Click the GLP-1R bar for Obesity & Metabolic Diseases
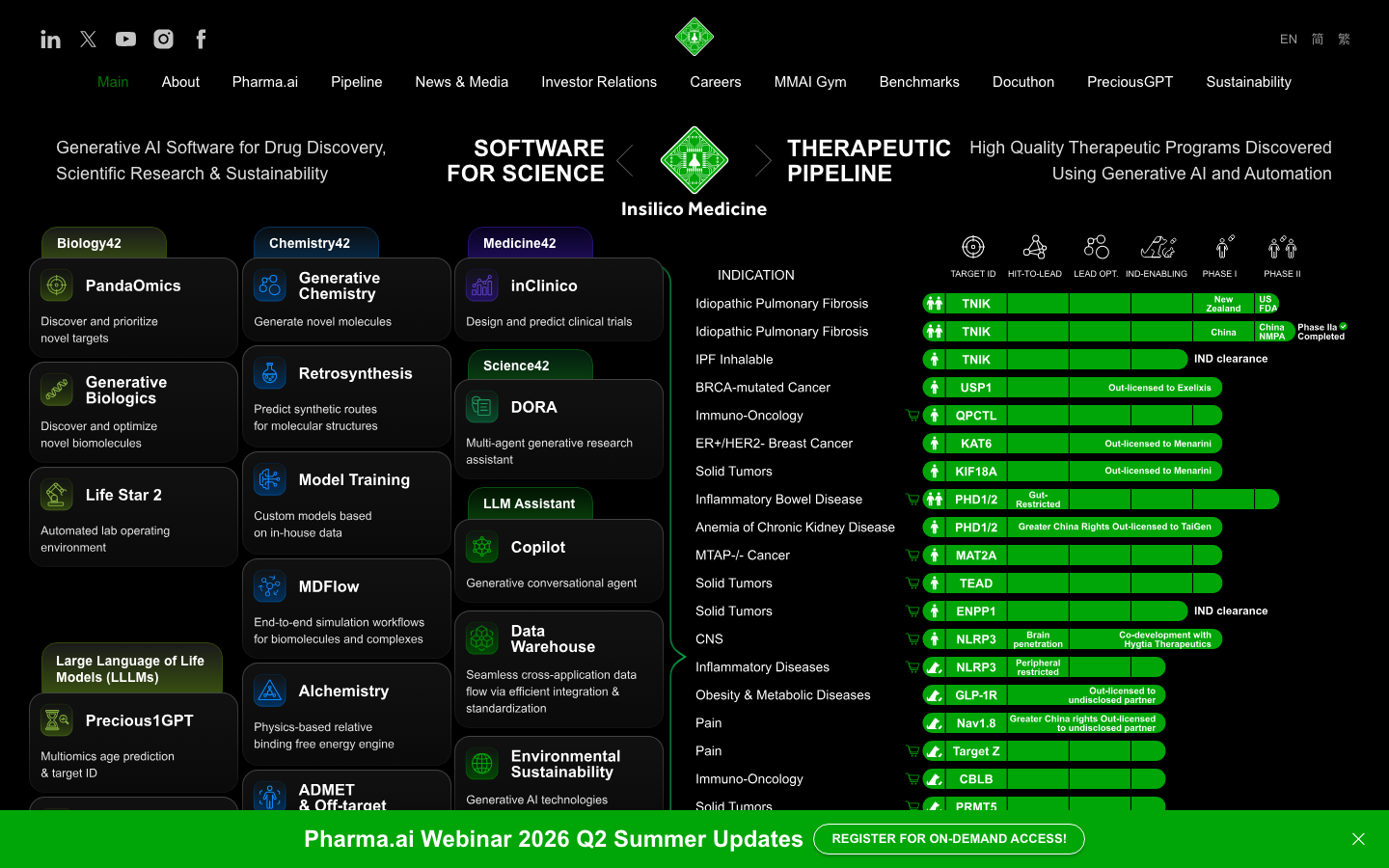This screenshot has height=868, width=1389. (x=1045, y=695)
